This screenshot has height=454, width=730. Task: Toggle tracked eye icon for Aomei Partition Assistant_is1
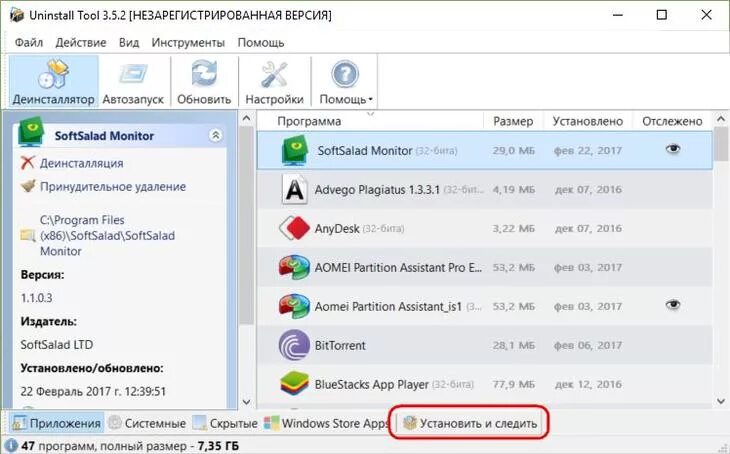[673, 305]
